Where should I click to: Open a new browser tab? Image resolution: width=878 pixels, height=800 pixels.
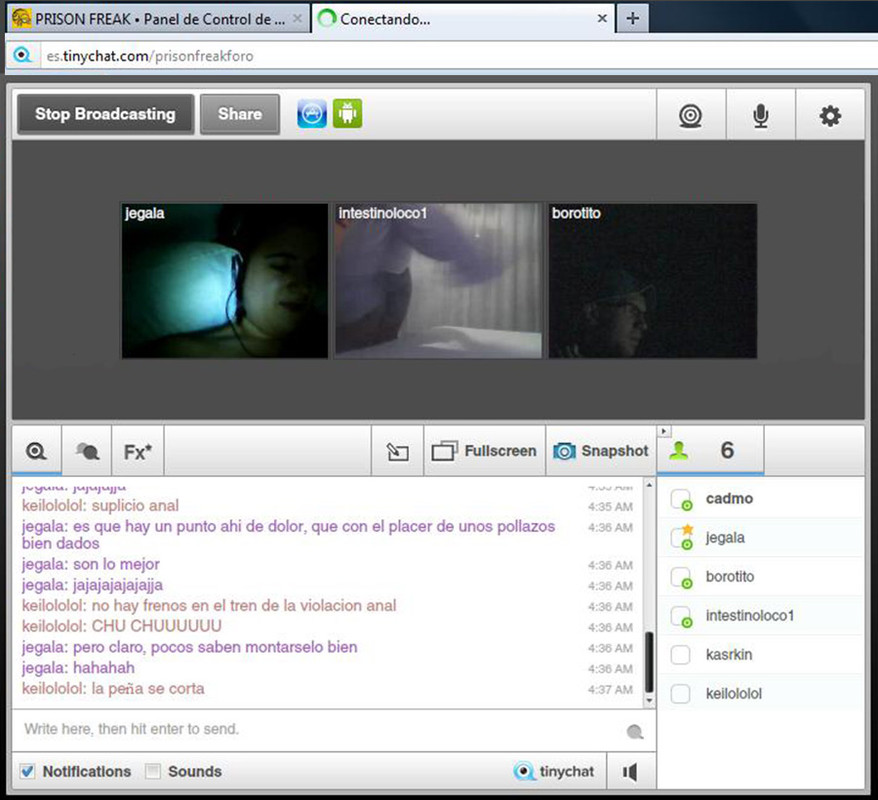tap(633, 18)
